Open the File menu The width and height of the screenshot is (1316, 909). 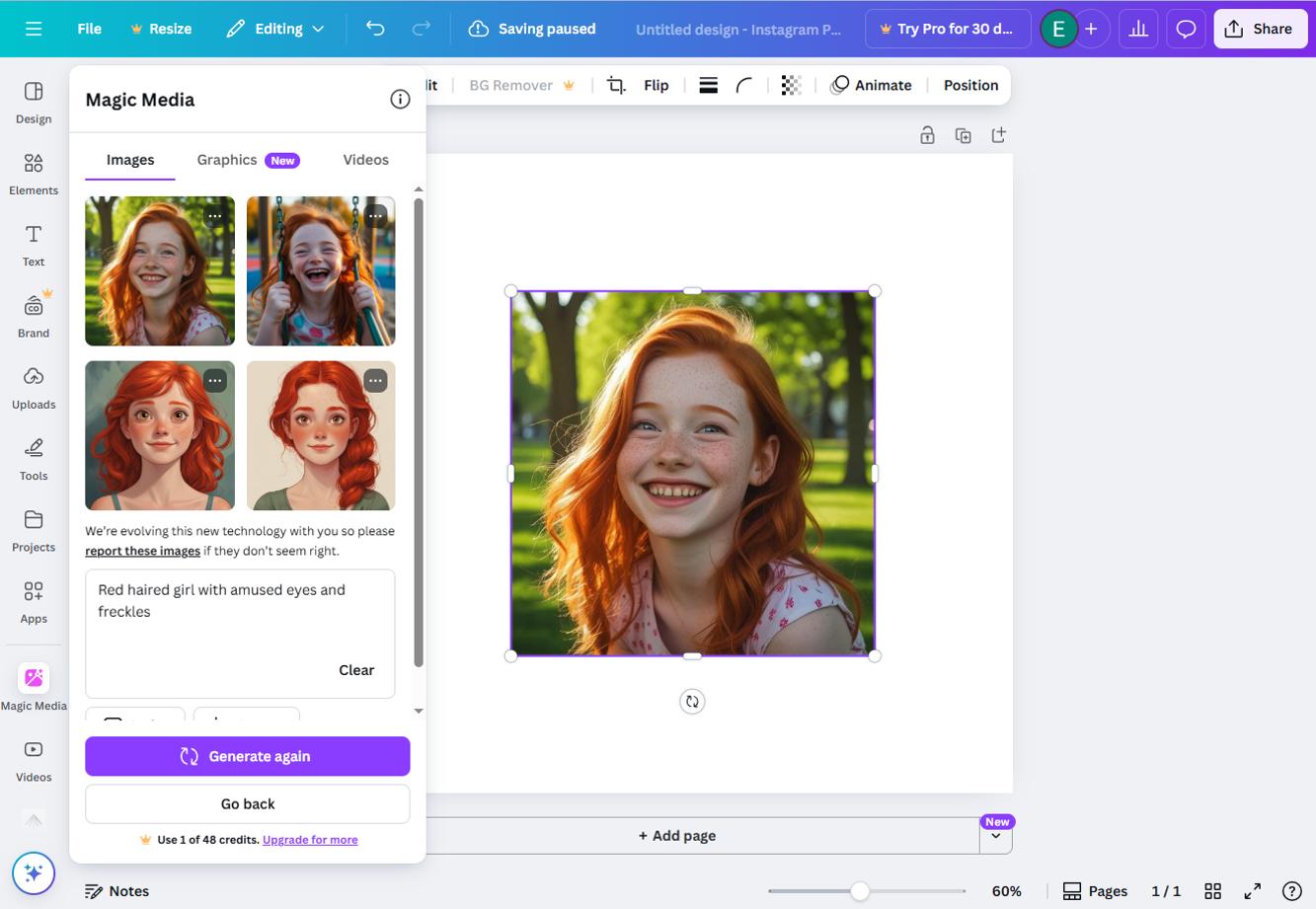88,28
